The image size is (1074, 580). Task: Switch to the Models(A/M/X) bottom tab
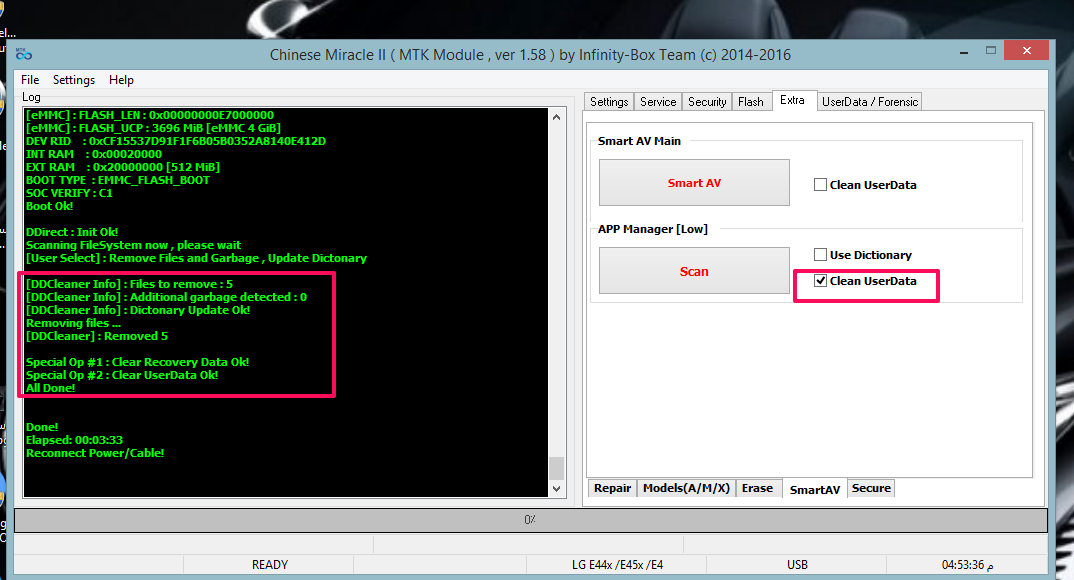click(686, 488)
